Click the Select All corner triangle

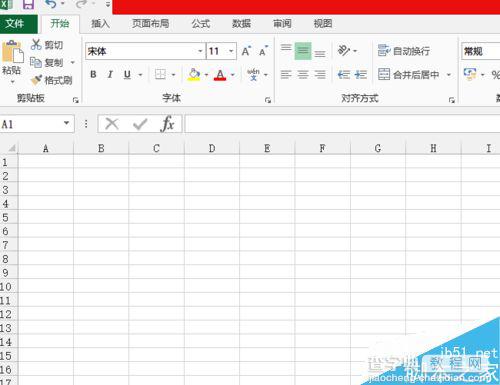point(11,148)
